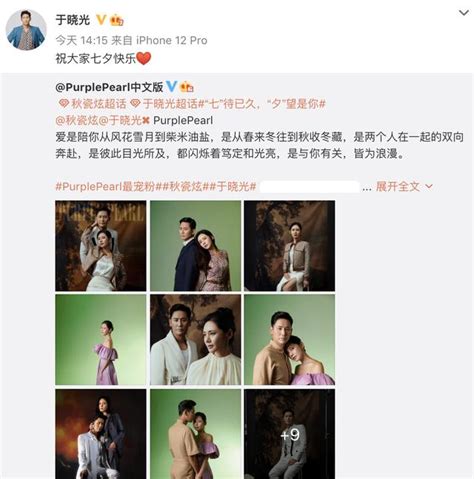Click PurplePearl's blue verified V badge
Image resolution: width=474 pixels, height=479 pixels.
point(171,86)
